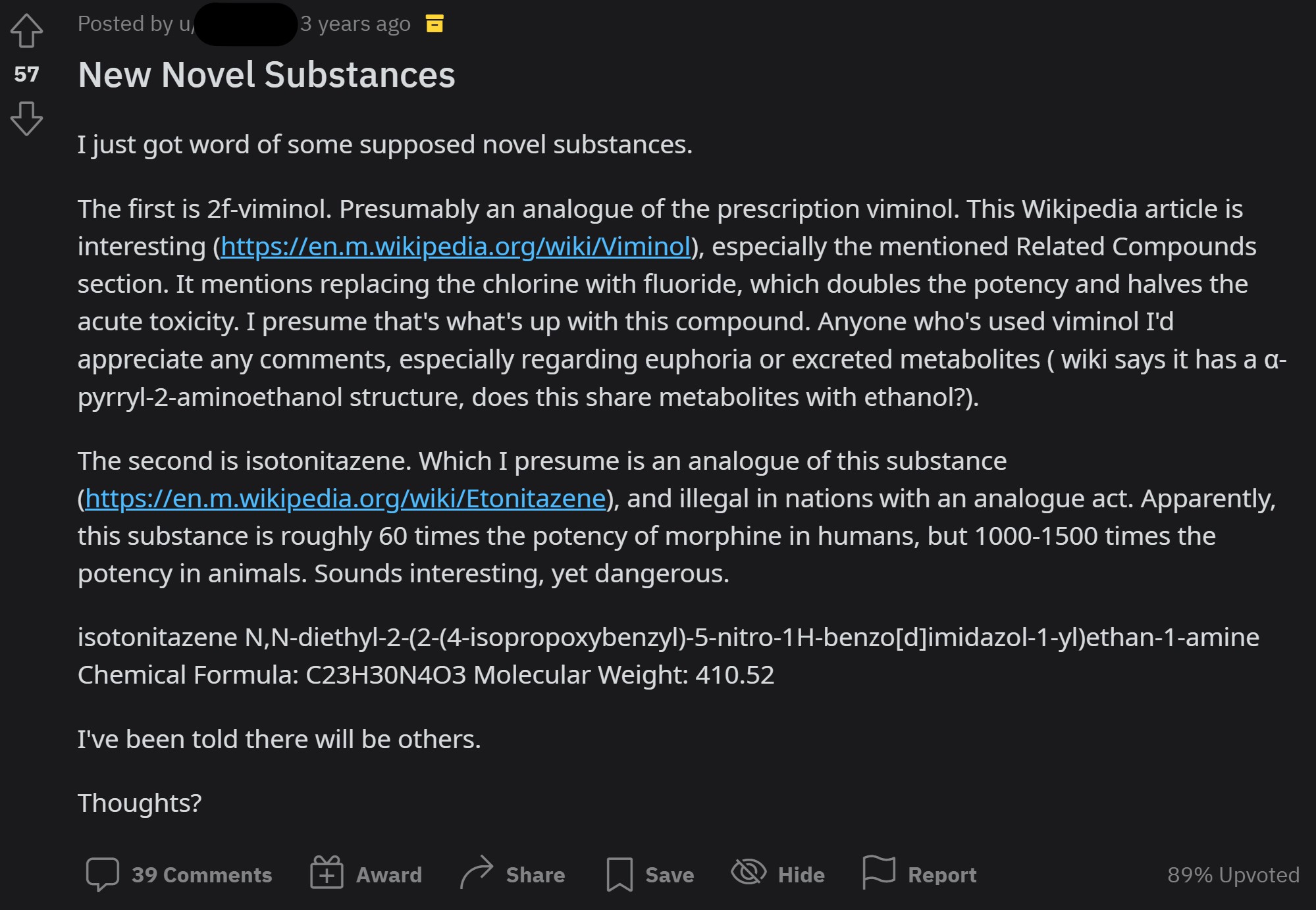
Task: Toggle the upvote on this post
Action: click(28, 32)
